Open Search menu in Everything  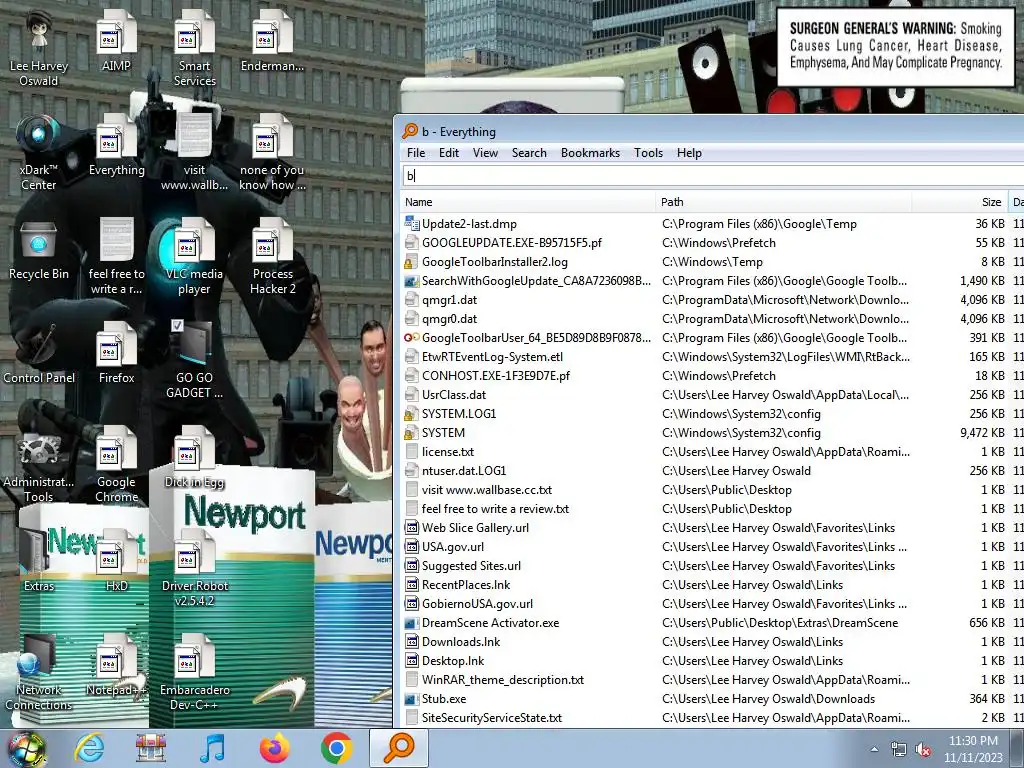click(529, 153)
